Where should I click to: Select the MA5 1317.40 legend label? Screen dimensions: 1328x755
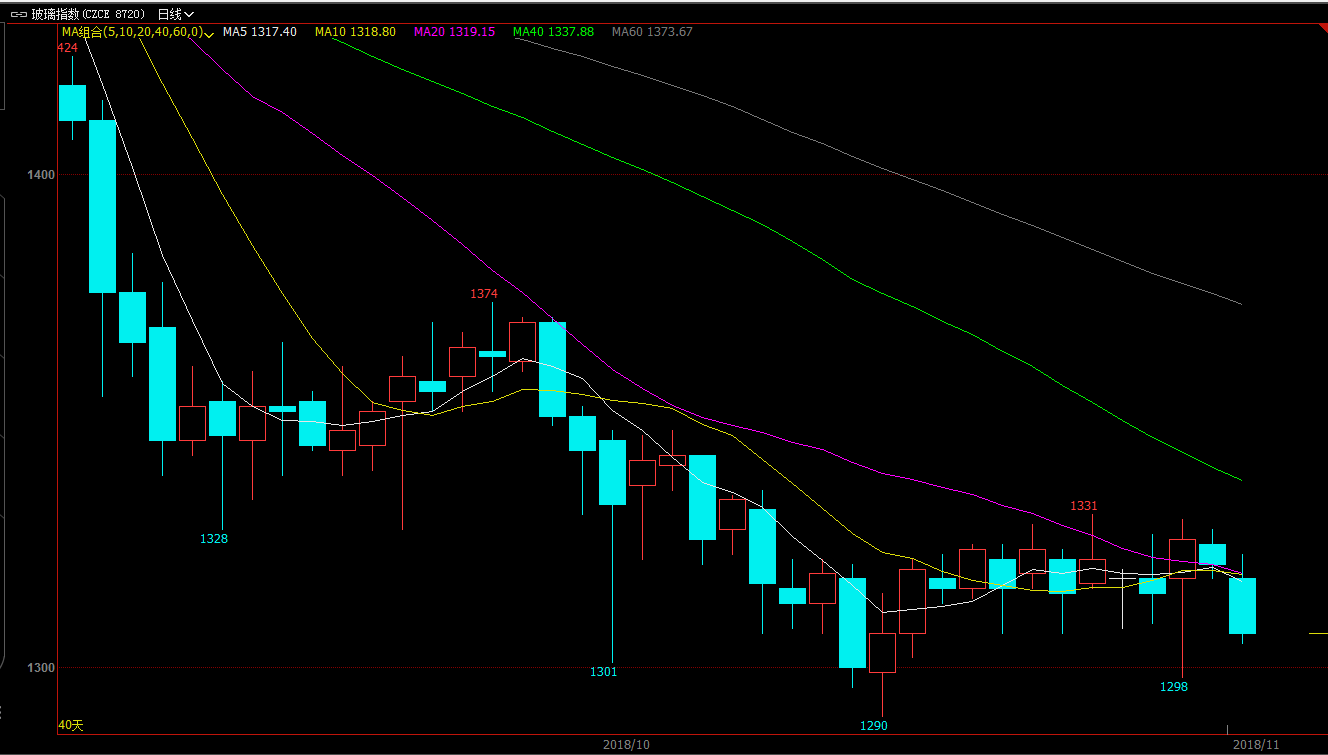tap(259, 32)
